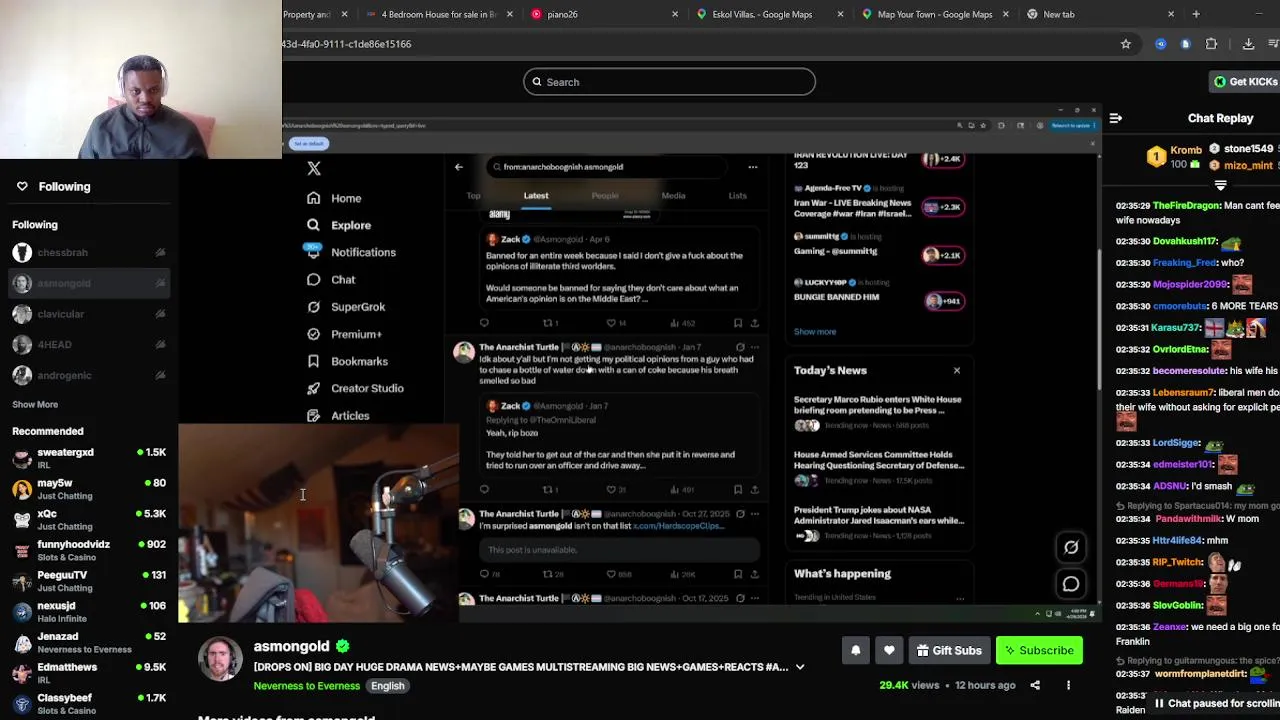Click the notification bell button for asmongold
Screen dimensions: 1280x720
pyautogui.click(x=855, y=650)
